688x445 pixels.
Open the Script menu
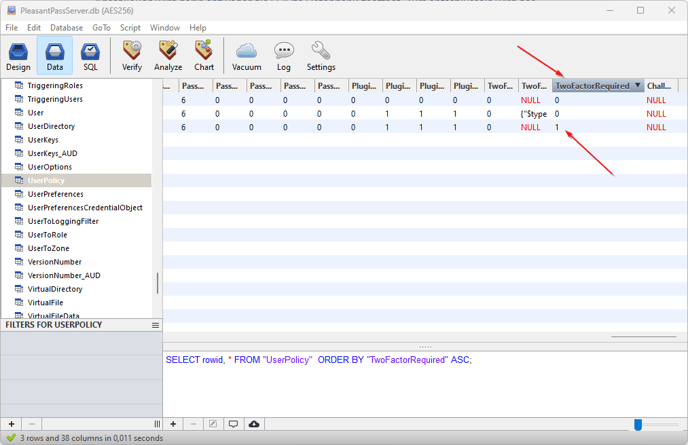[130, 28]
